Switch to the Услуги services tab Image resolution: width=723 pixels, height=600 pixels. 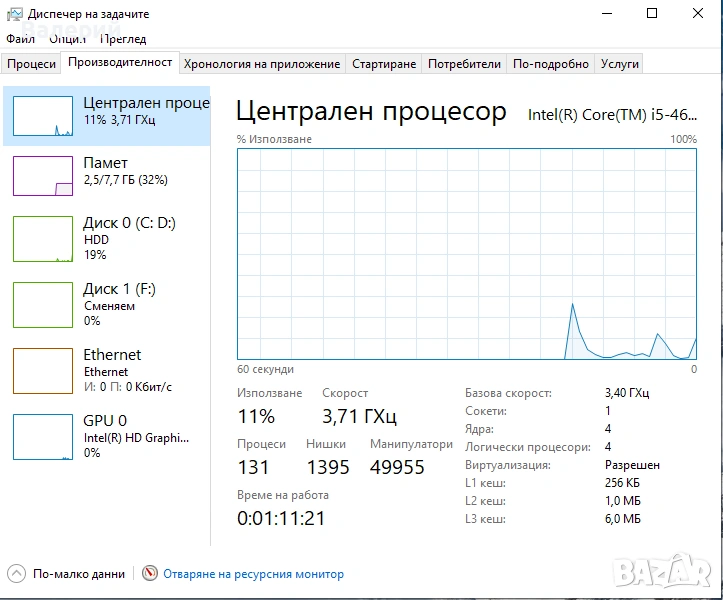[x=619, y=64]
